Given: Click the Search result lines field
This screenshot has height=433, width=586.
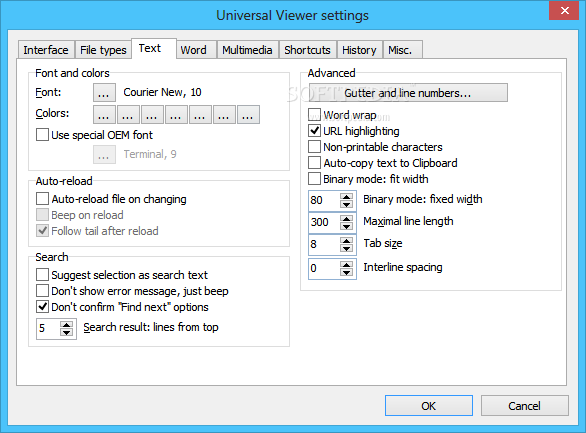Looking at the screenshot, I should 47,329.
